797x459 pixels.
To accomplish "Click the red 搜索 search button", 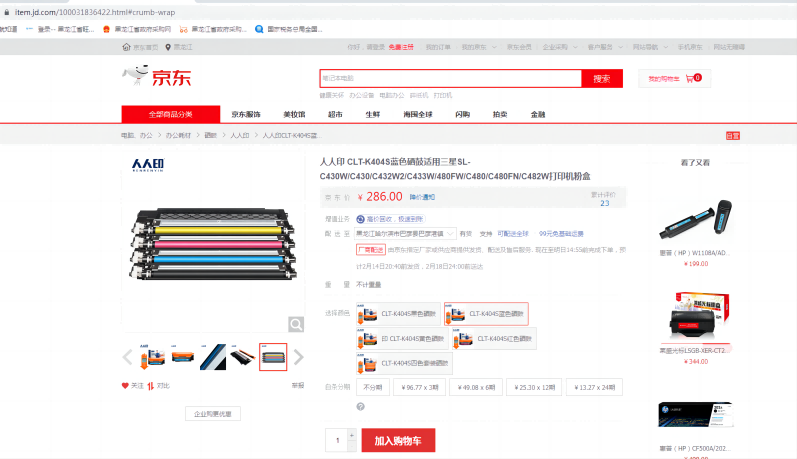I will click(602, 78).
